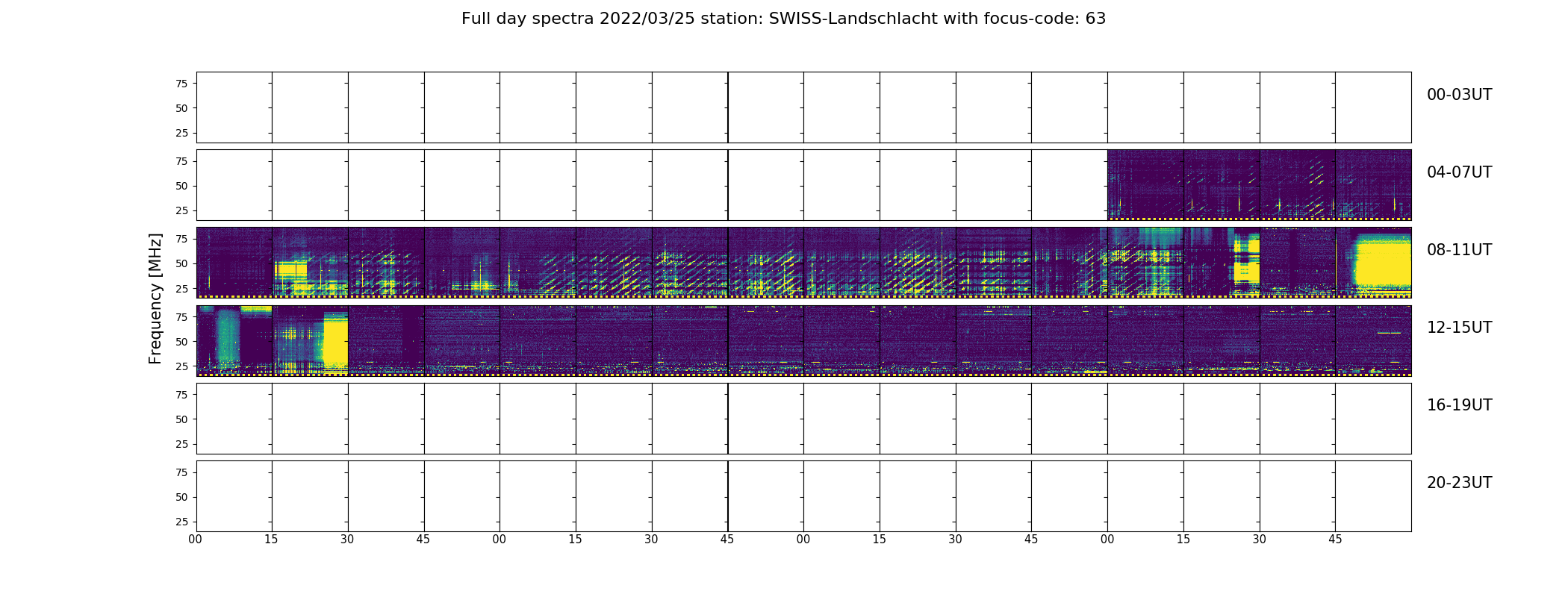Image resolution: width=1568 pixels, height=597 pixels.
Task: Select the "08-11UT" row label
Action: 1459,250
